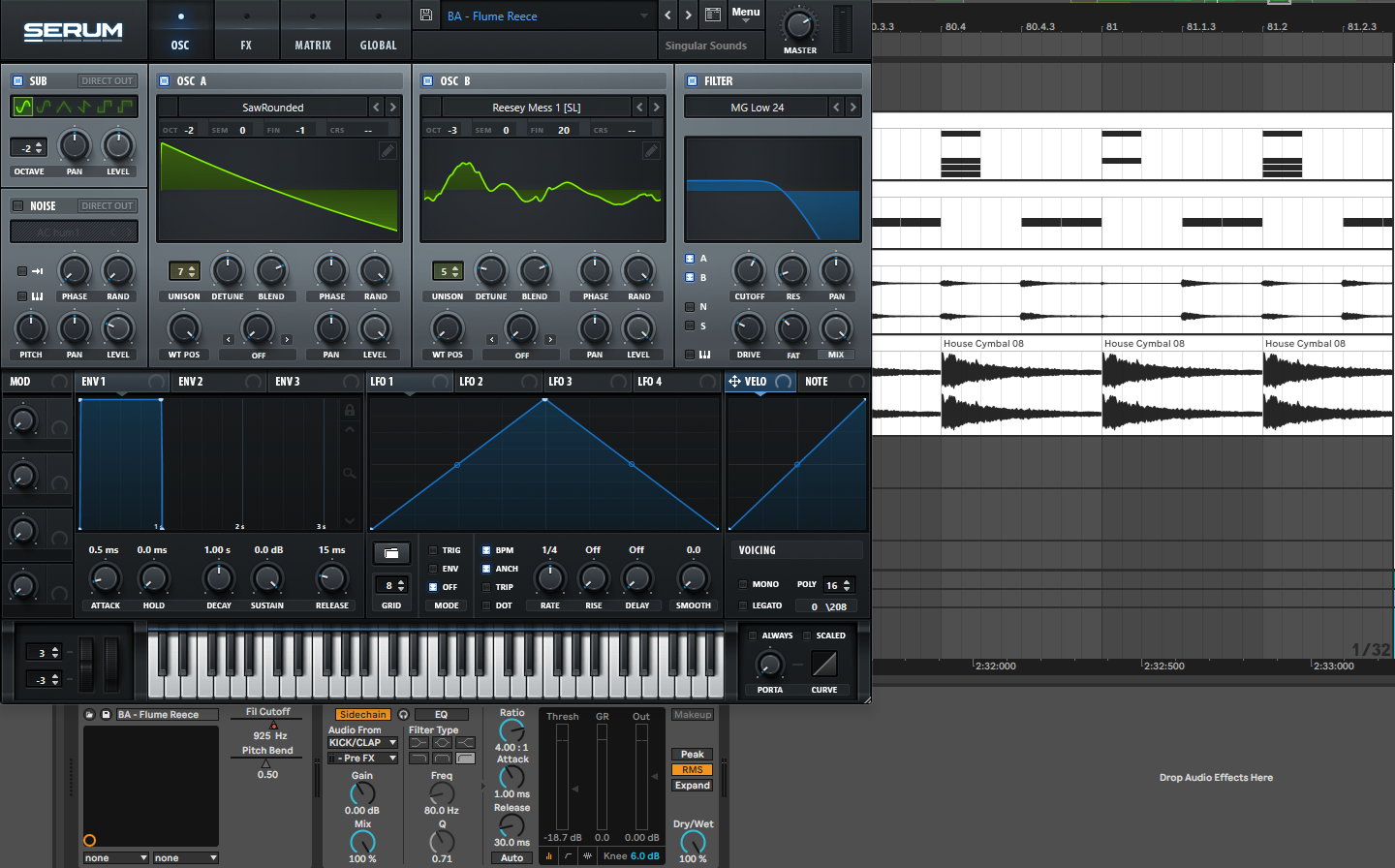Switch to the FX tab
Screen dimensions: 1395x868
pos(246,30)
